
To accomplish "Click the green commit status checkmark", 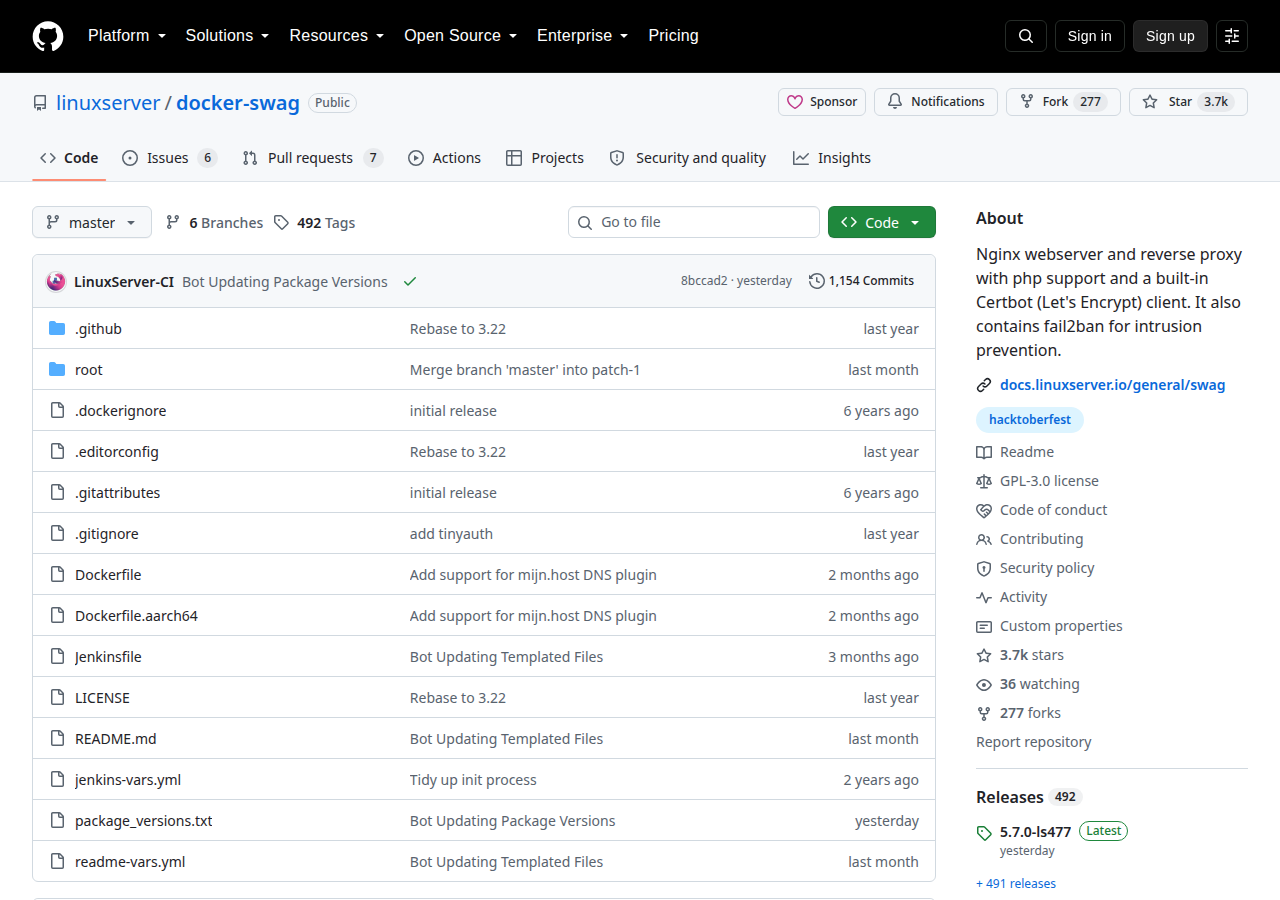I will [409, 282].
